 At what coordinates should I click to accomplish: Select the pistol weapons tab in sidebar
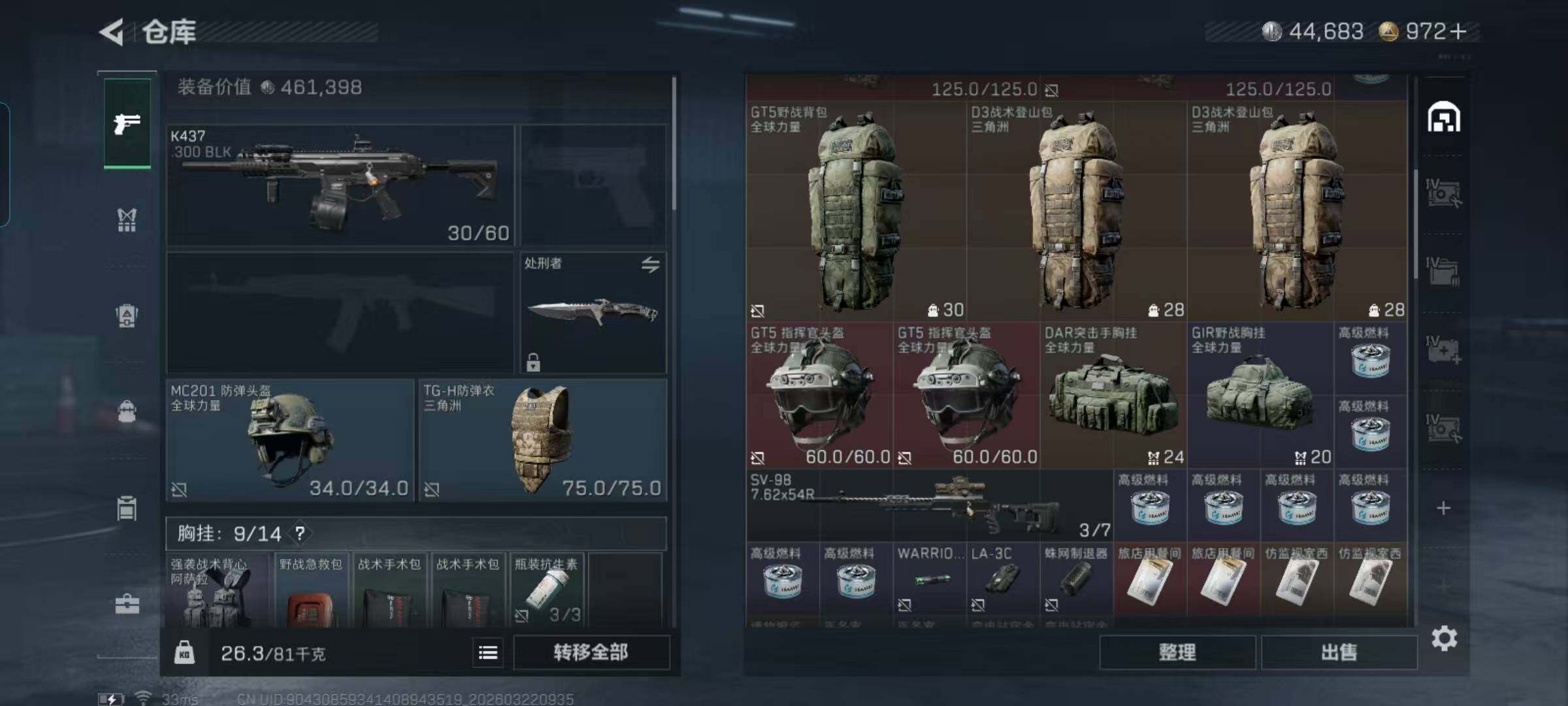click(127, 123)
